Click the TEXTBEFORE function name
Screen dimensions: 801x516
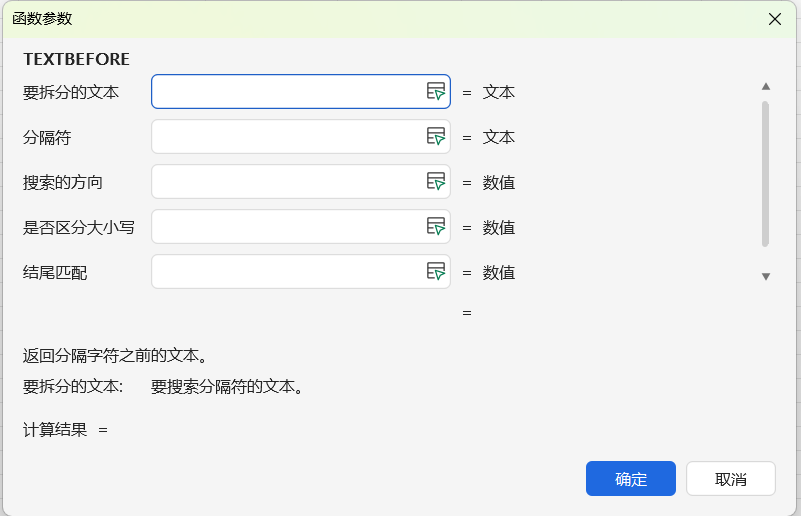click(x=77, y=59)
